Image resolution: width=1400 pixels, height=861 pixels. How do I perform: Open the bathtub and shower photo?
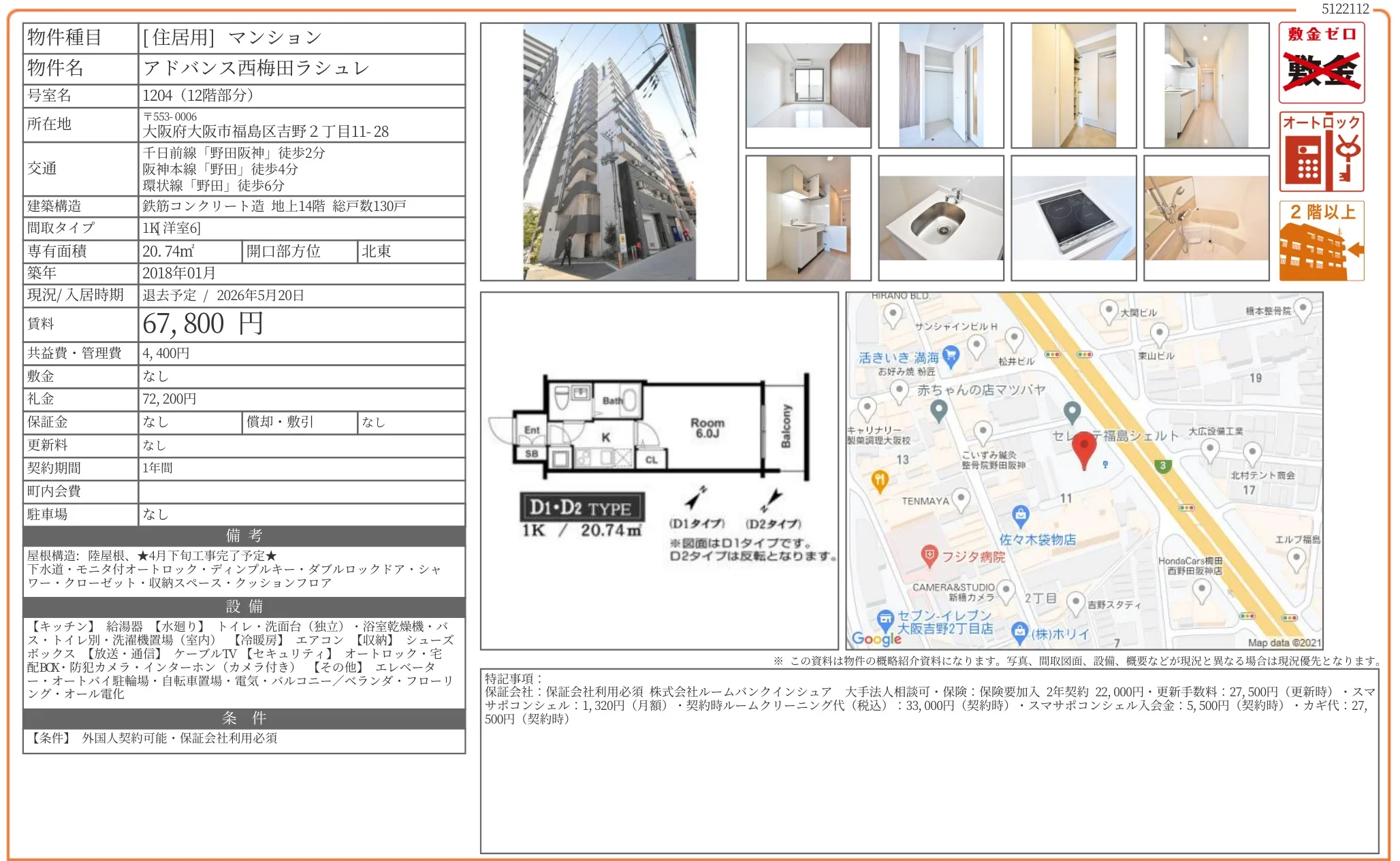click(1206, 218)
